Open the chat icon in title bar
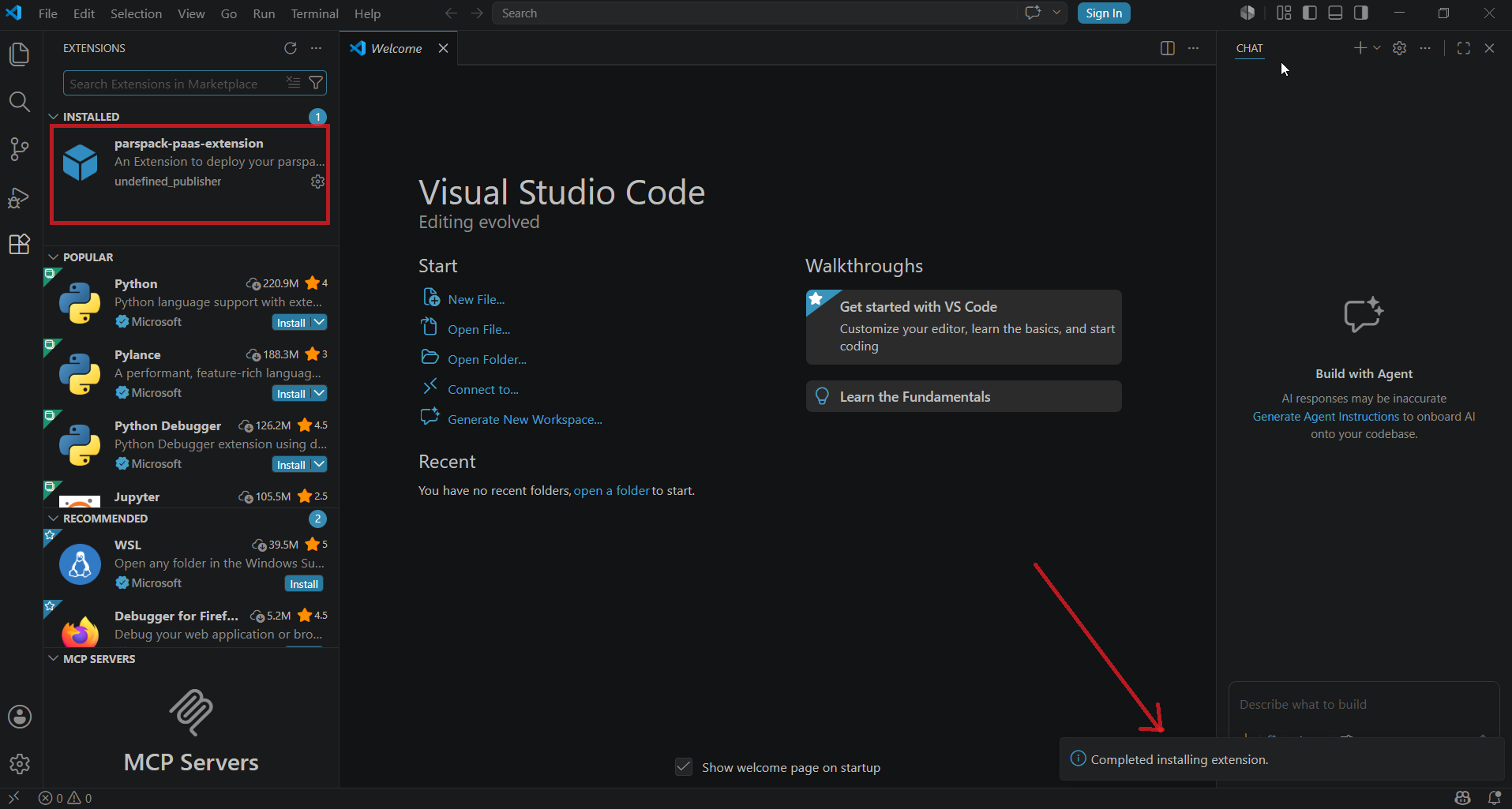The width and height of the screenshot is (1512, 809). 1033,13
